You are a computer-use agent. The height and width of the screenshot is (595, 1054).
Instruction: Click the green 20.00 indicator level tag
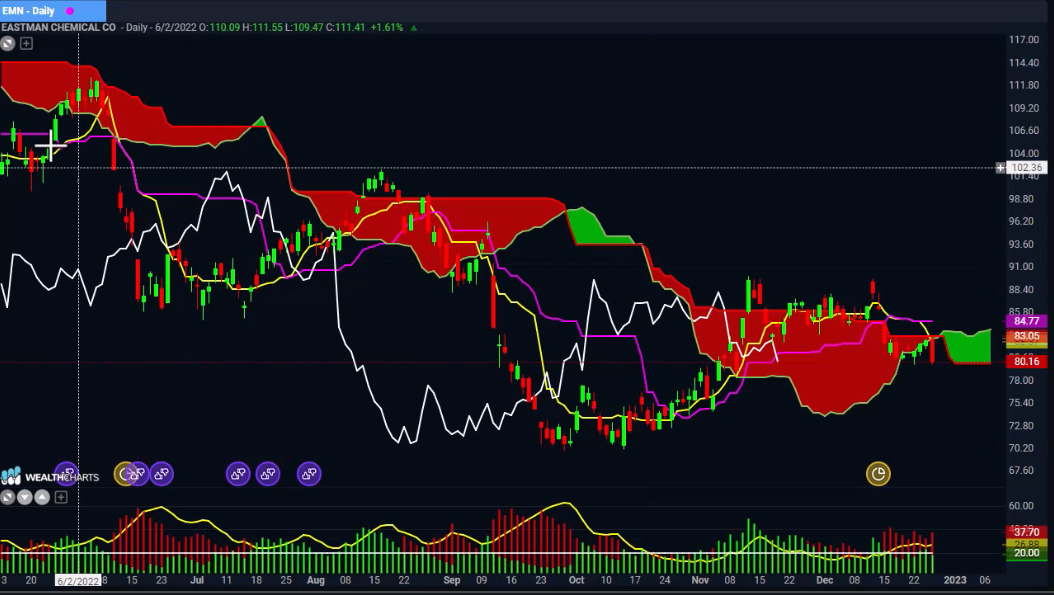click(1026, 553)
